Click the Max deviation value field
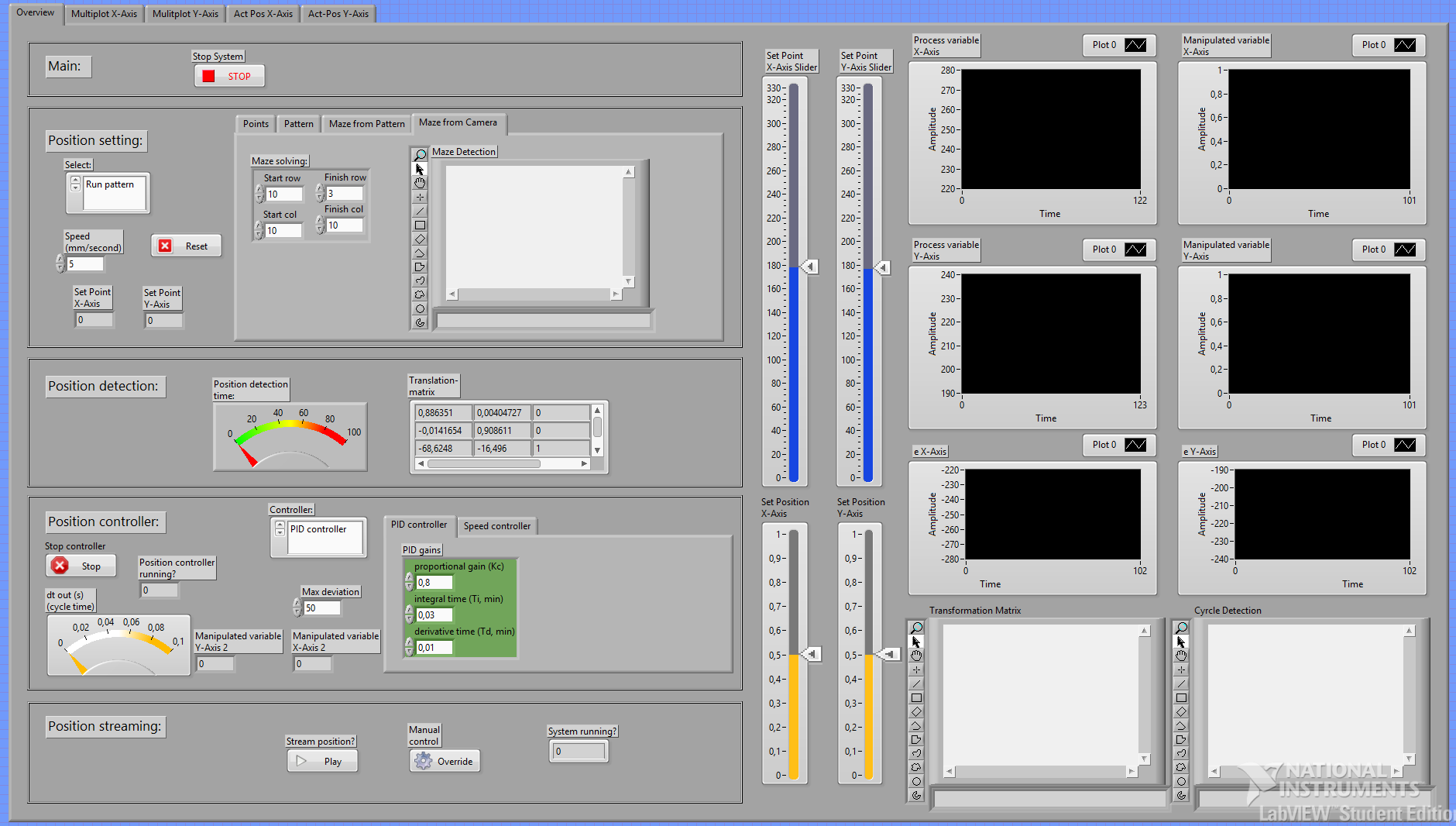The height and width of the screenshot is (826, 1456). pyautogui.click(x=321, y=608)
